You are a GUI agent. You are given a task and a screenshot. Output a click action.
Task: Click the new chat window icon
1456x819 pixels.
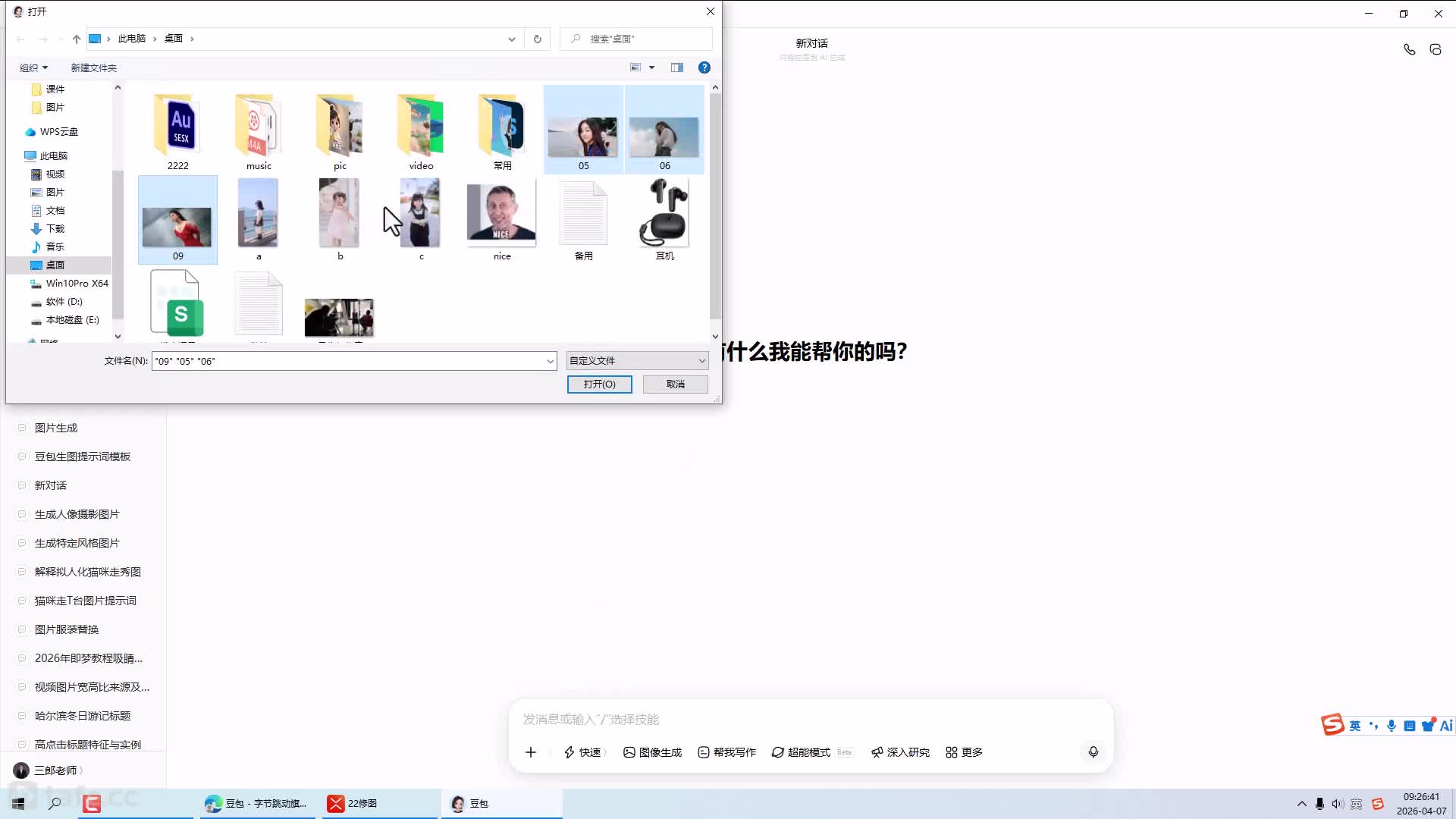click(1436, 49)
